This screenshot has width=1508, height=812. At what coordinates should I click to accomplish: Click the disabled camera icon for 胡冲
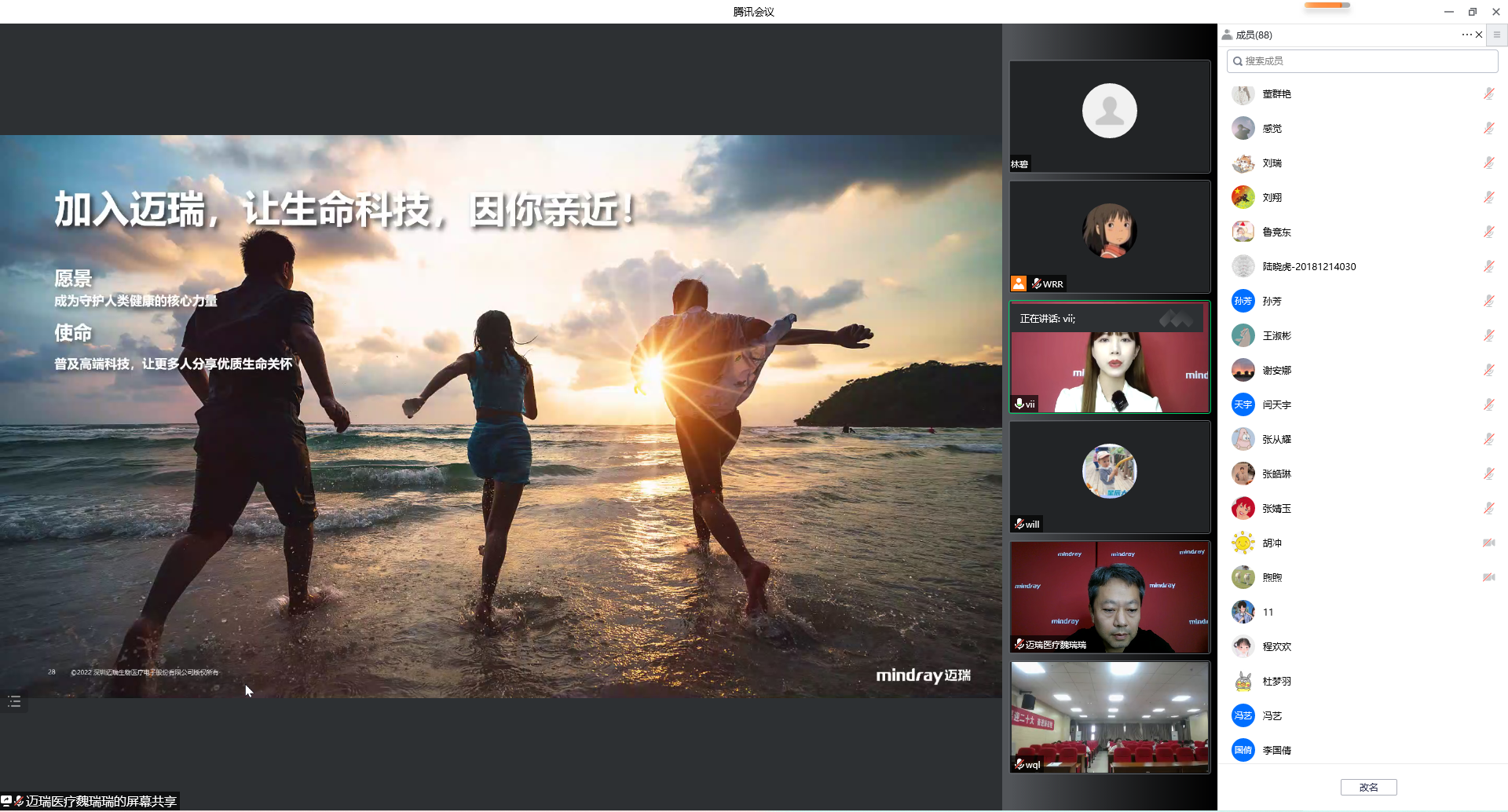coord(1488,543)
